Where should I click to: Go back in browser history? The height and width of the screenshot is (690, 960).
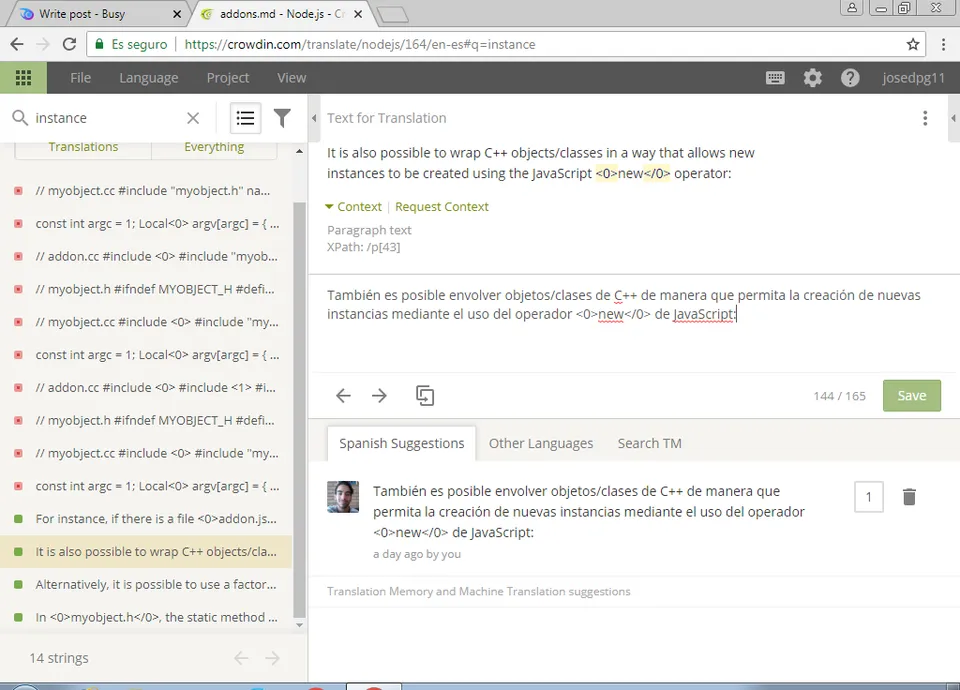tap(17, 44)
